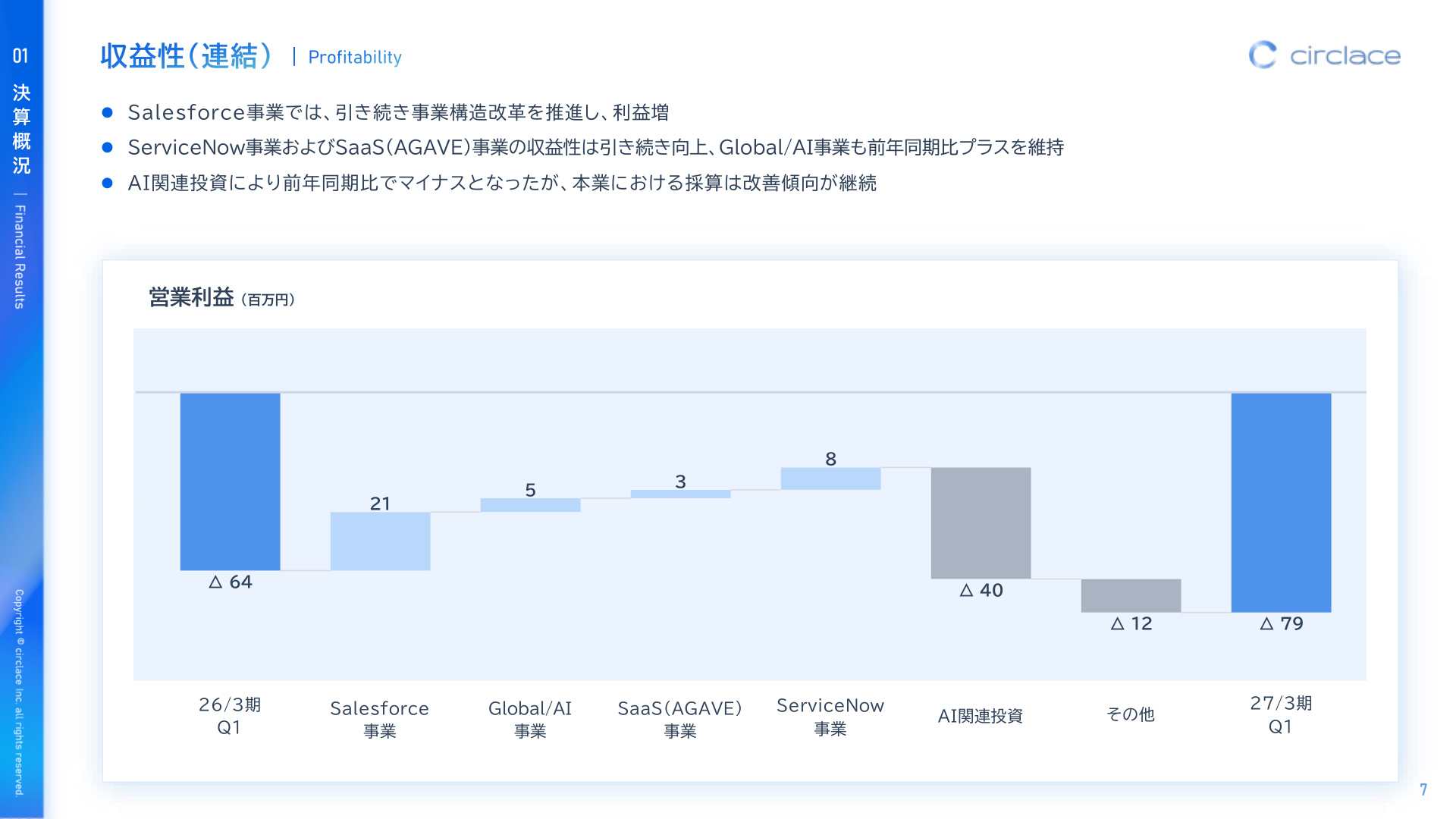Click the bullet starting with AI関連投資により
The width and height of the screenshot is (1456, 819).
(502, 183)
